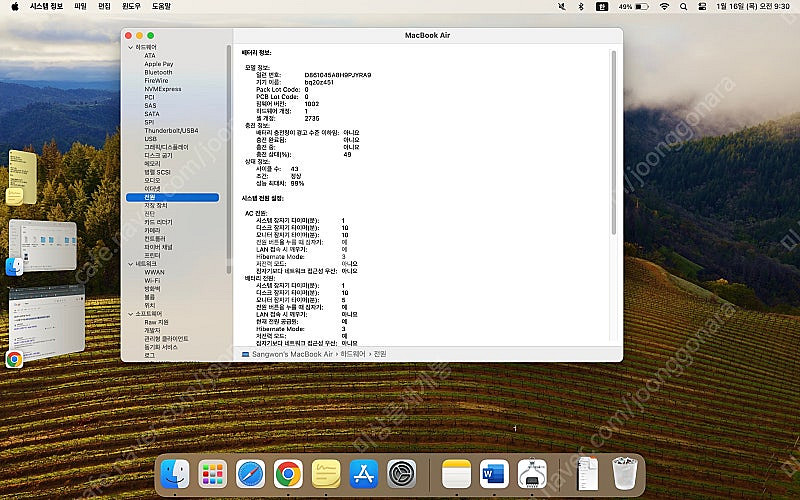The image size is (800, 500).
Task: Select PCI in the sidebar
Action: tap(149, 97)
